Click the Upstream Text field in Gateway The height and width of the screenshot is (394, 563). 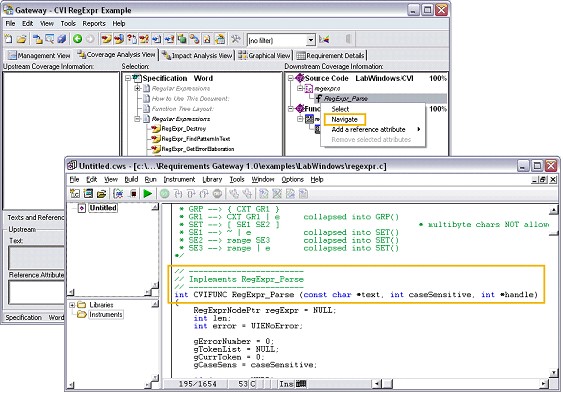(x=36, y=258)
